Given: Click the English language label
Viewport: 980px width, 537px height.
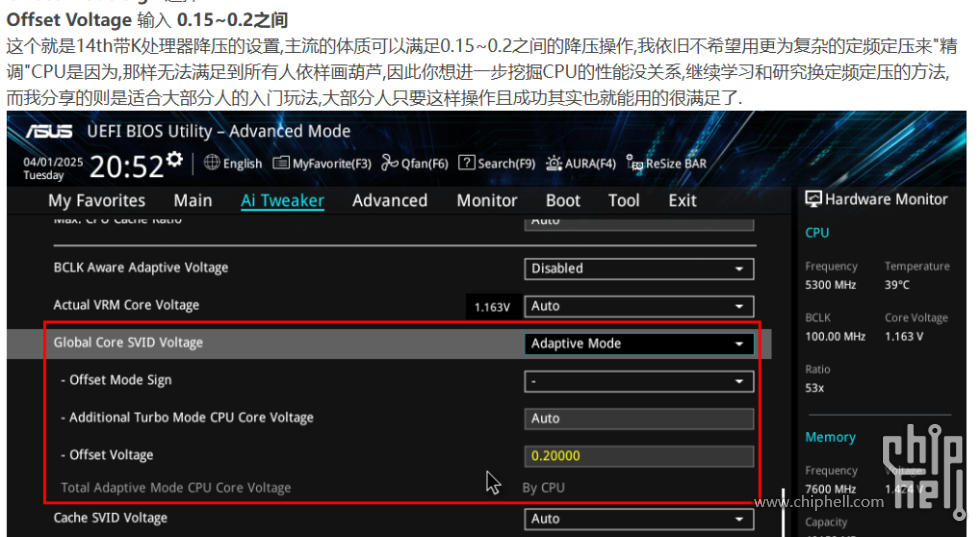Looking at the screenshot, I should tap(242, 164).
